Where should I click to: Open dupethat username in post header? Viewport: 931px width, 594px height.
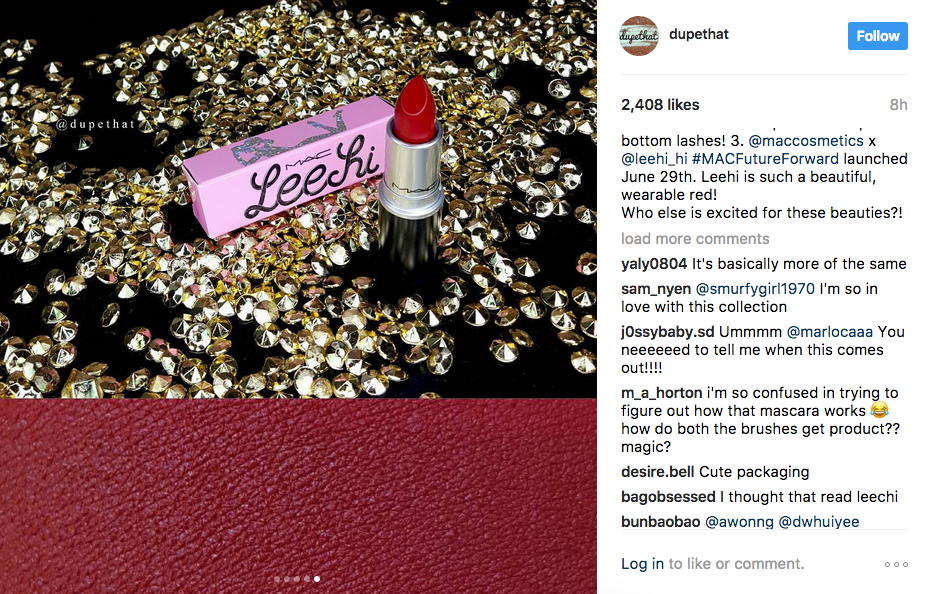tap(699, 35)
